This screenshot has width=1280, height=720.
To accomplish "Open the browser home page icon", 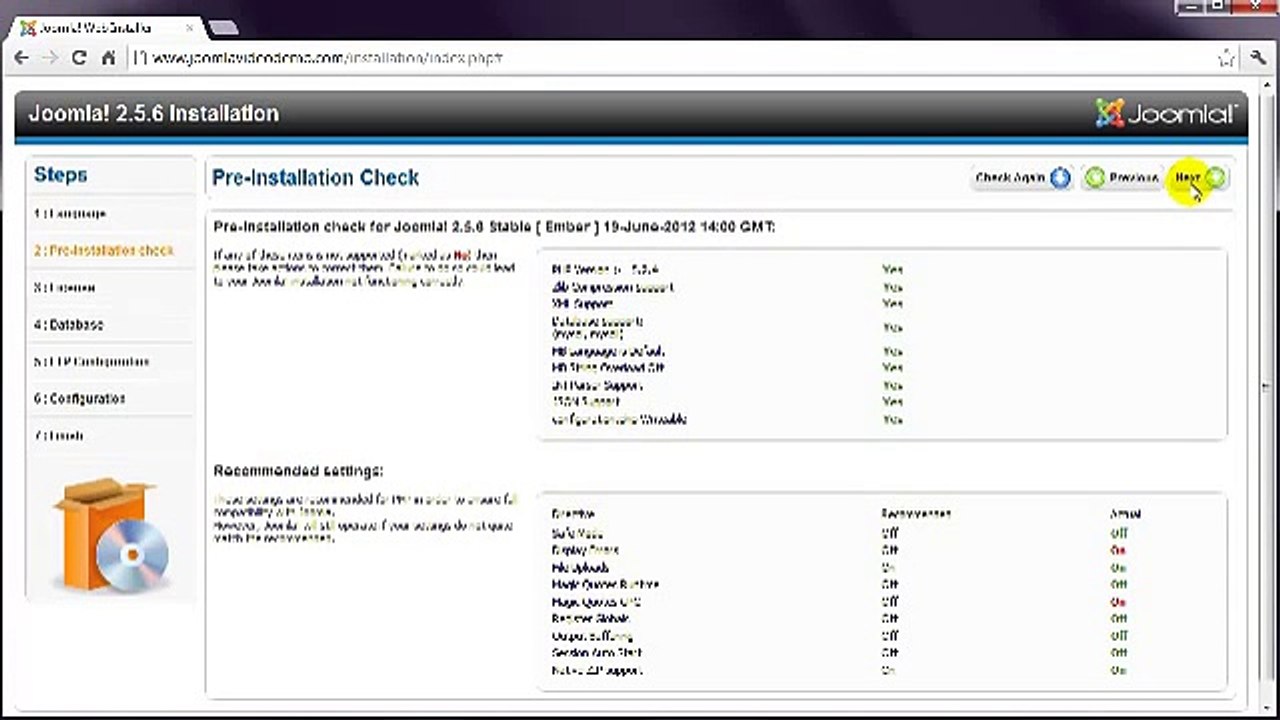I will (108, 58).
